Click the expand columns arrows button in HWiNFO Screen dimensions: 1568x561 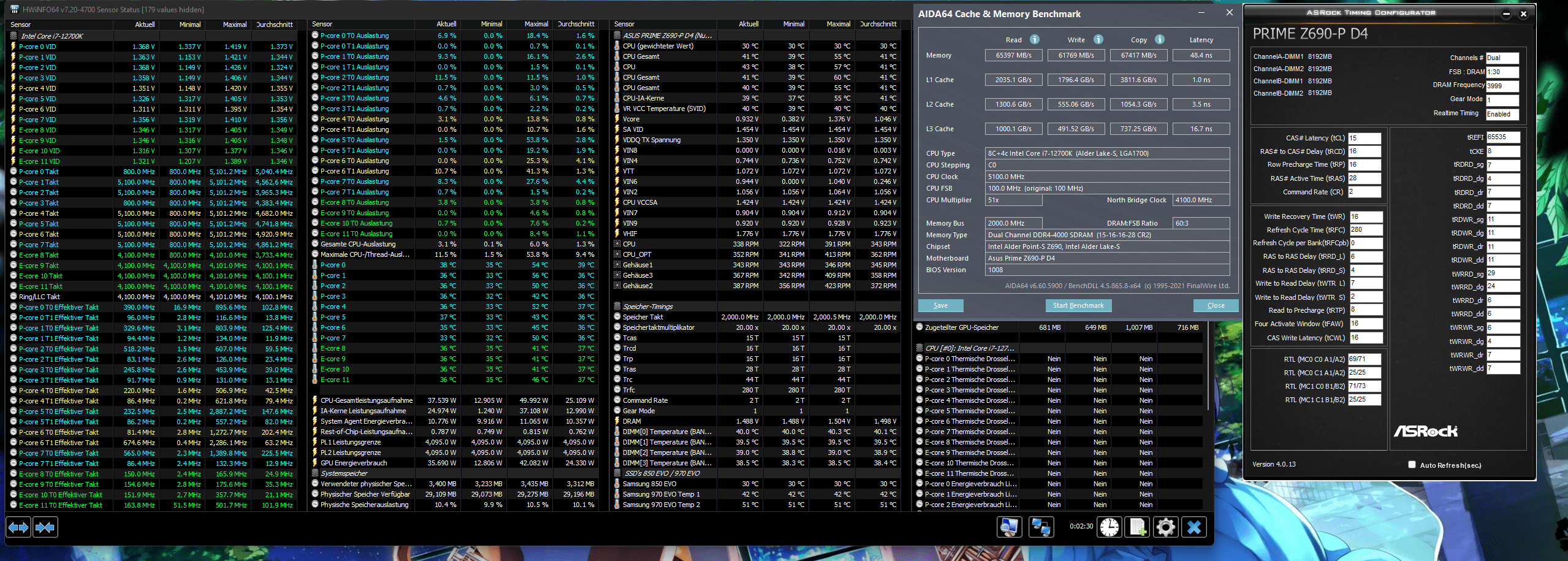point(18,527)
